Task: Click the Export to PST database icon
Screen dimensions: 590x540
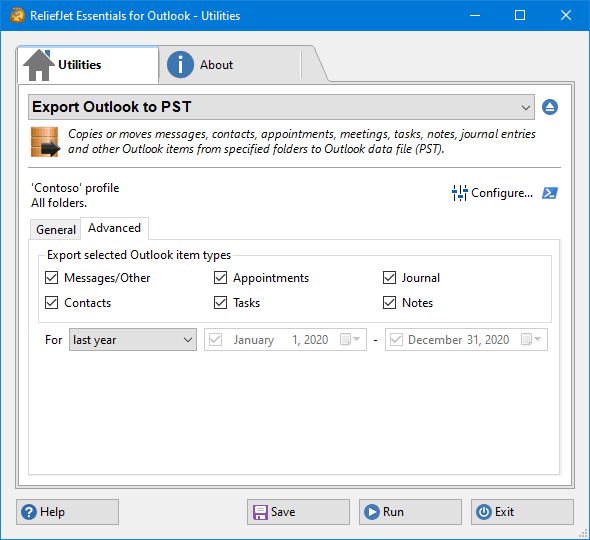Action: point(45,142)
